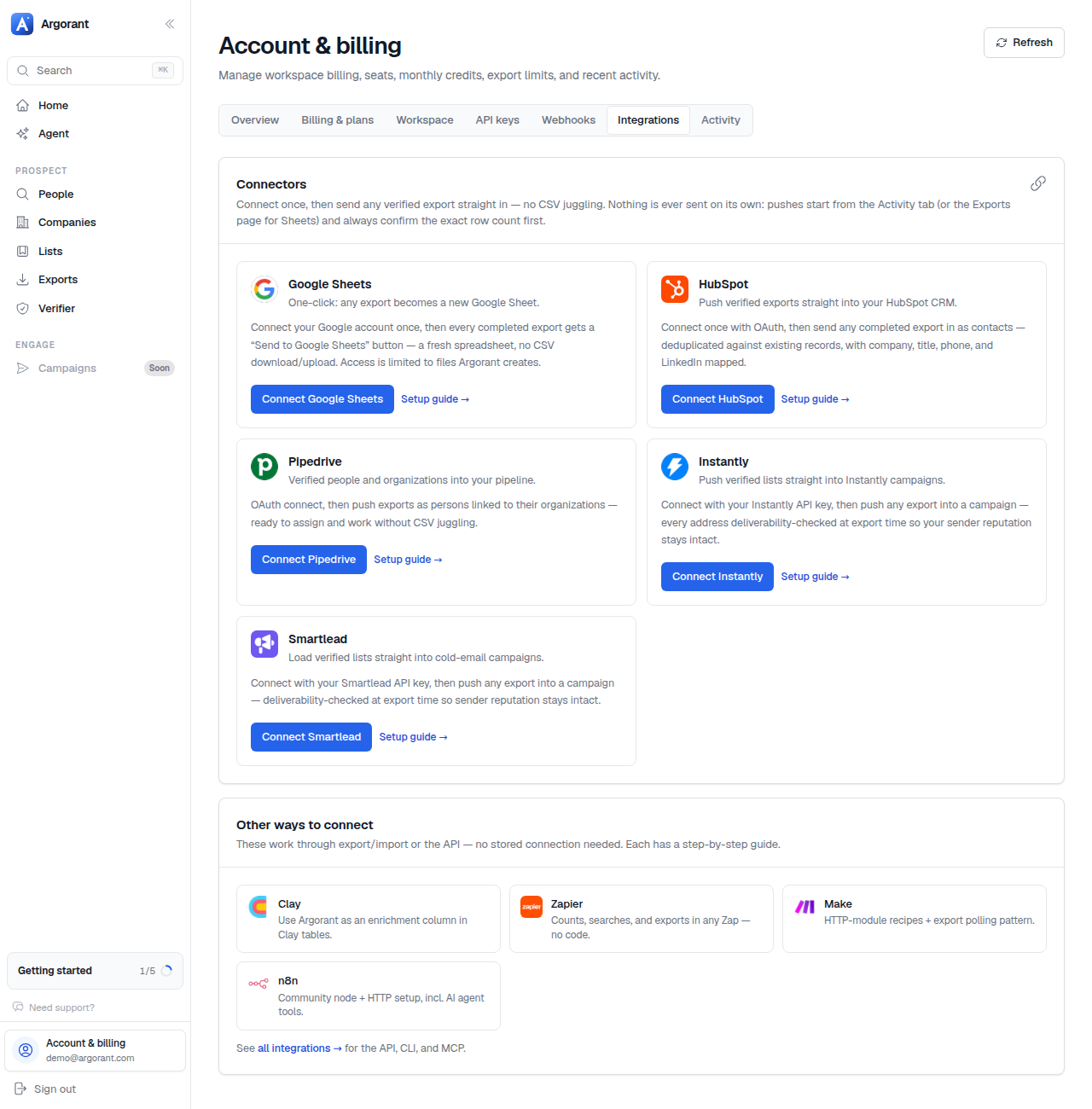The width and height of the screenshot is (1092, 1109).
Task: Click the Refresh button
Action: (x=1024, y=43)
